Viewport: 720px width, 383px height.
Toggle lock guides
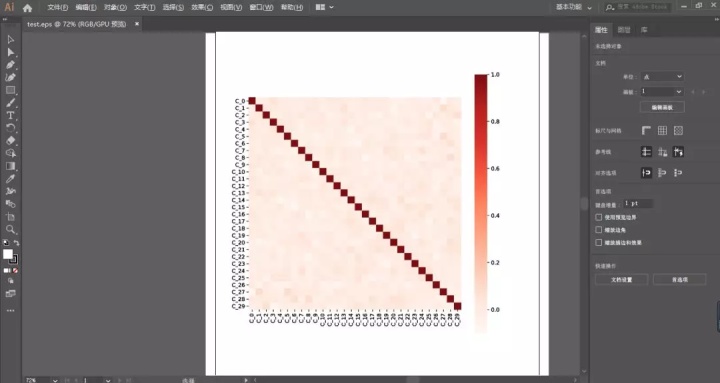pyautogui.click(x=662, y=152)
